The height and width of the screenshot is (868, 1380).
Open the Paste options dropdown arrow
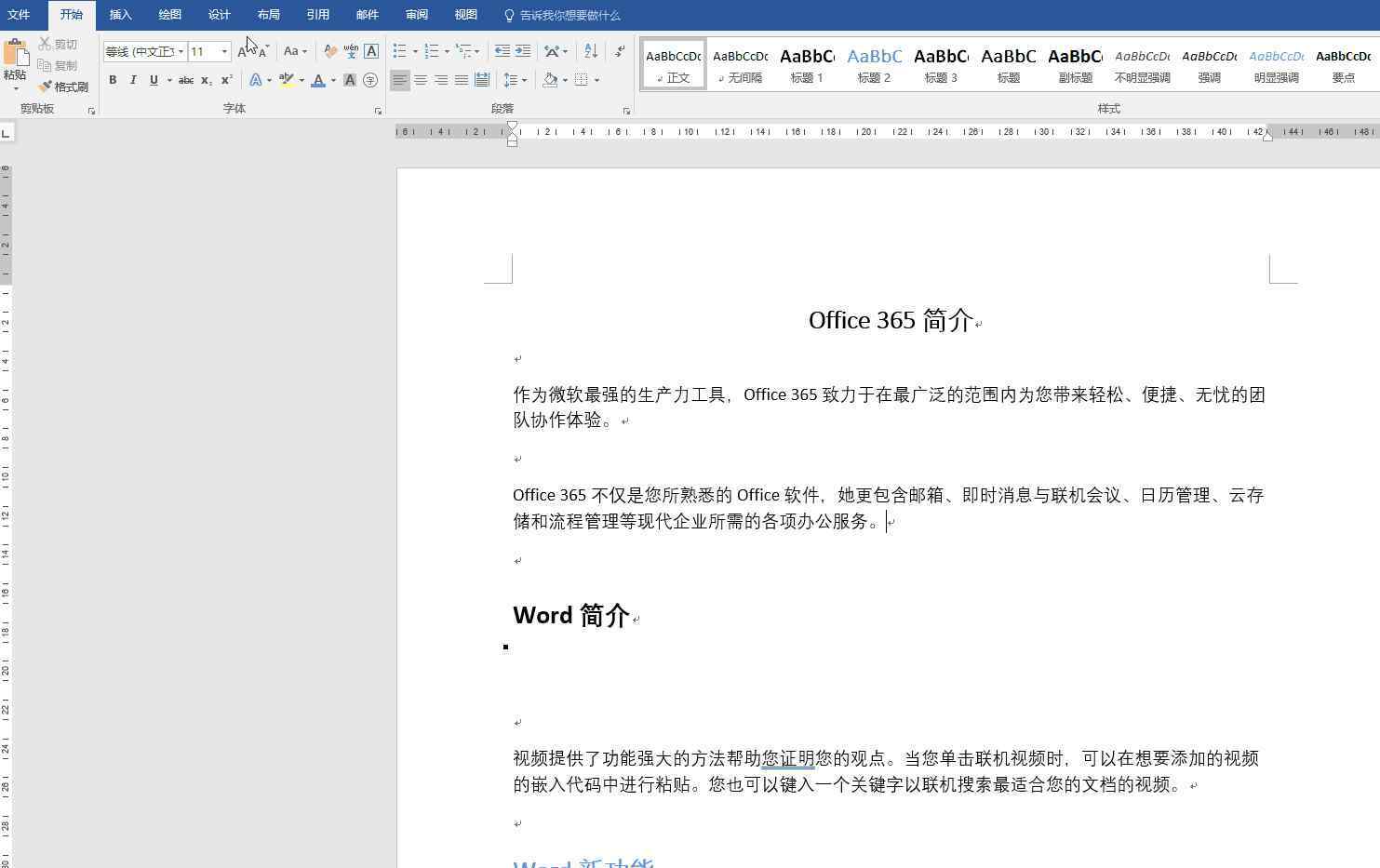click(x=15, y=88)
